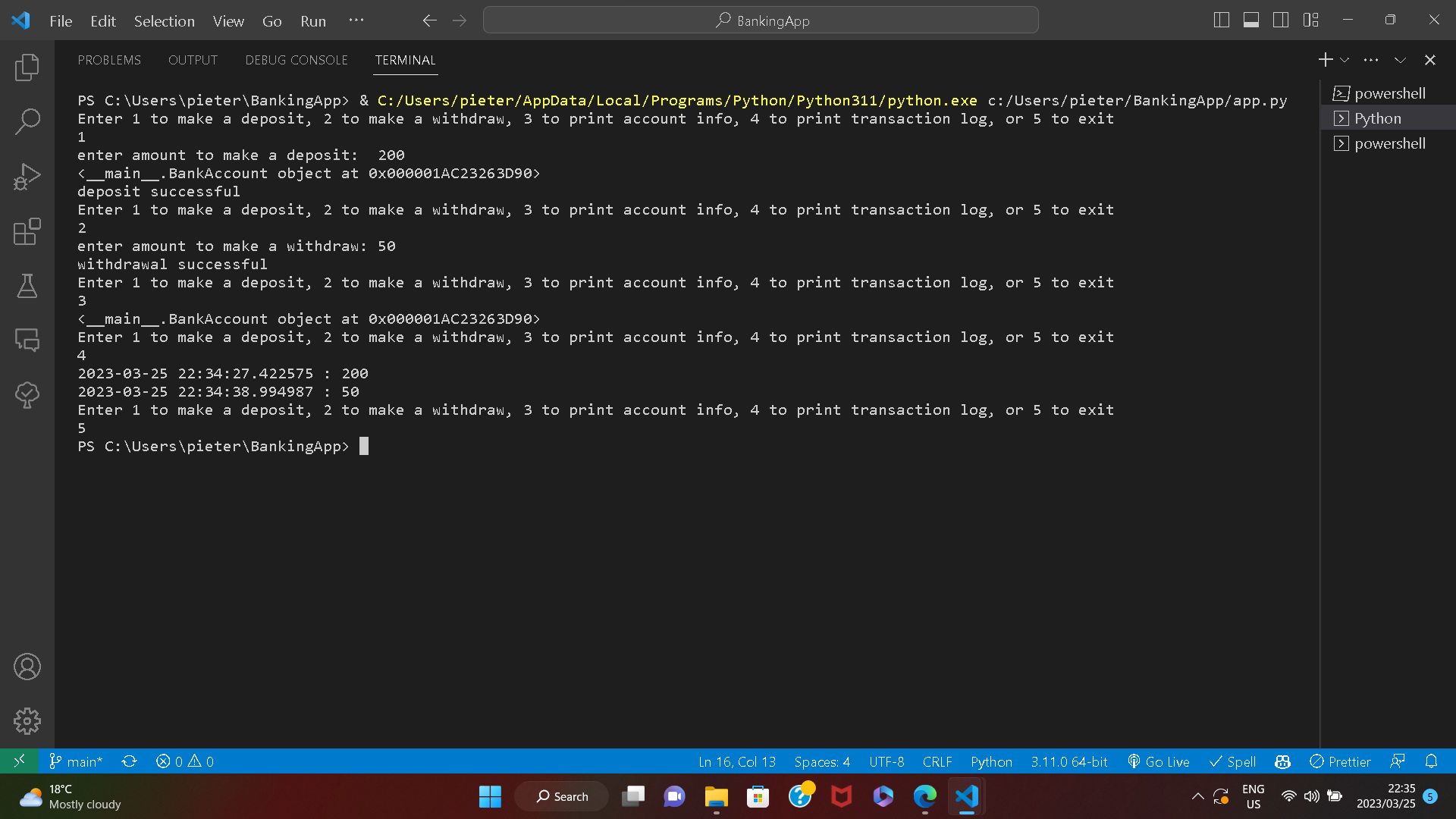Image resolution: width=1456 pixels, height=819 pixels.
Task: Open the Extensions view
Action: tap(27, 231)
